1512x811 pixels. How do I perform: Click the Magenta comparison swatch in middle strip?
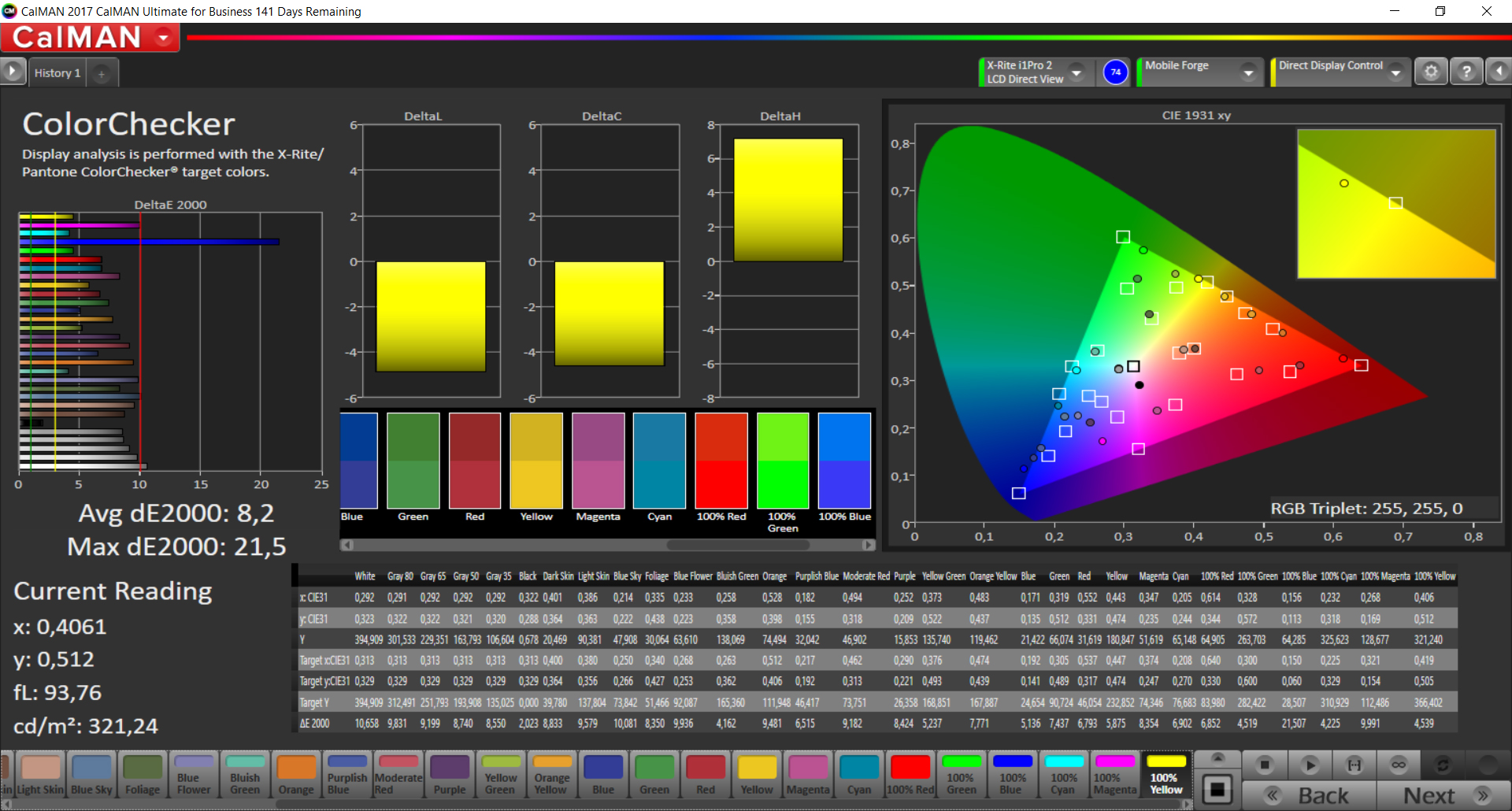(x=598, y=461)
